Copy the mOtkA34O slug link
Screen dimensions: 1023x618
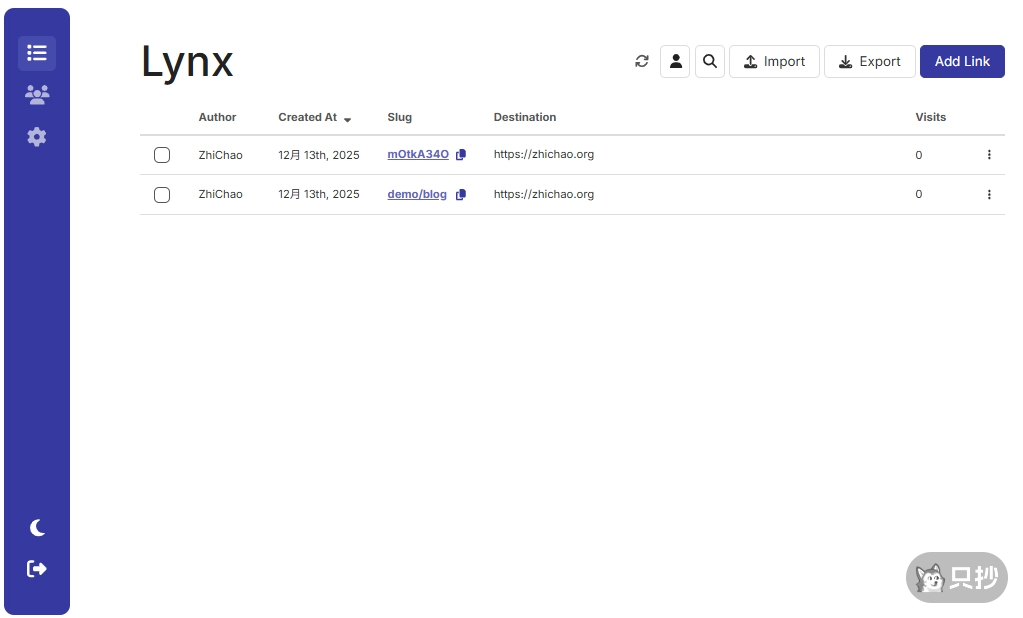pyautogui.click(x=461, y=155)
